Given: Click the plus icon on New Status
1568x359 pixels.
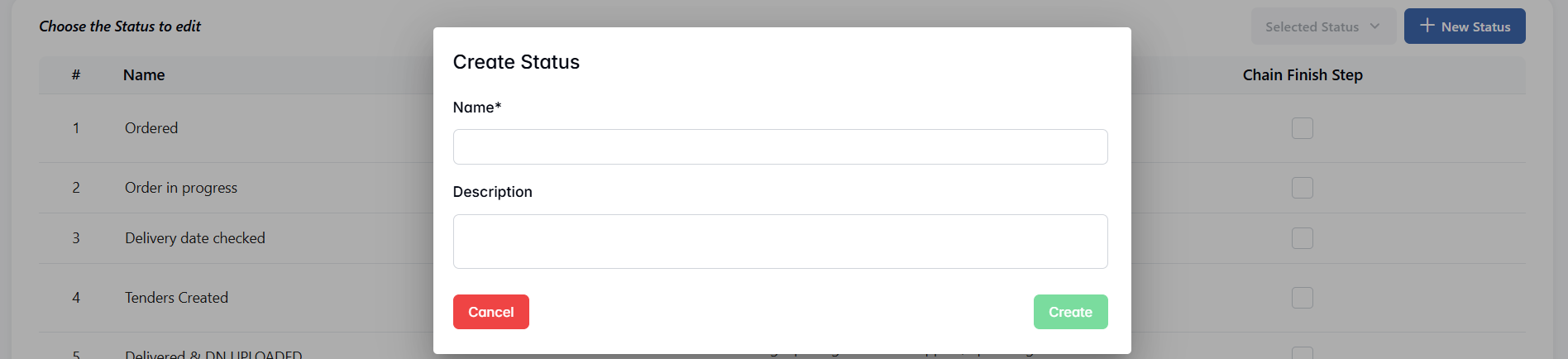Looking at the screenshot, I should tap(1427, 26).
